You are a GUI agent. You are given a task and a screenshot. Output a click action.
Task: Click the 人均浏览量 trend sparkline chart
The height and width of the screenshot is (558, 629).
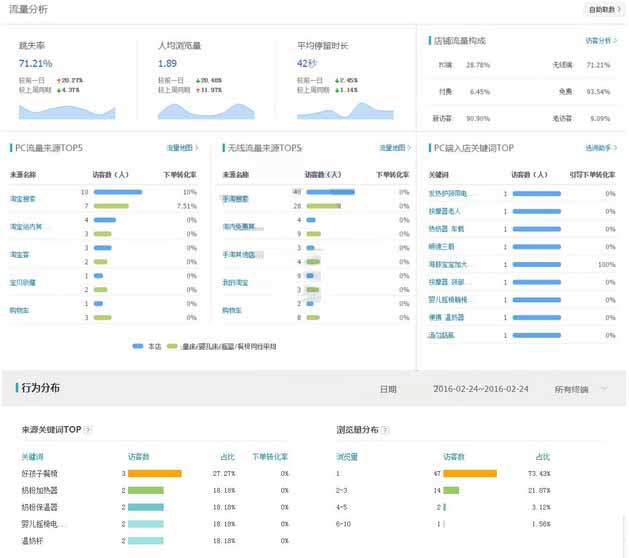(x=205, y=109)
